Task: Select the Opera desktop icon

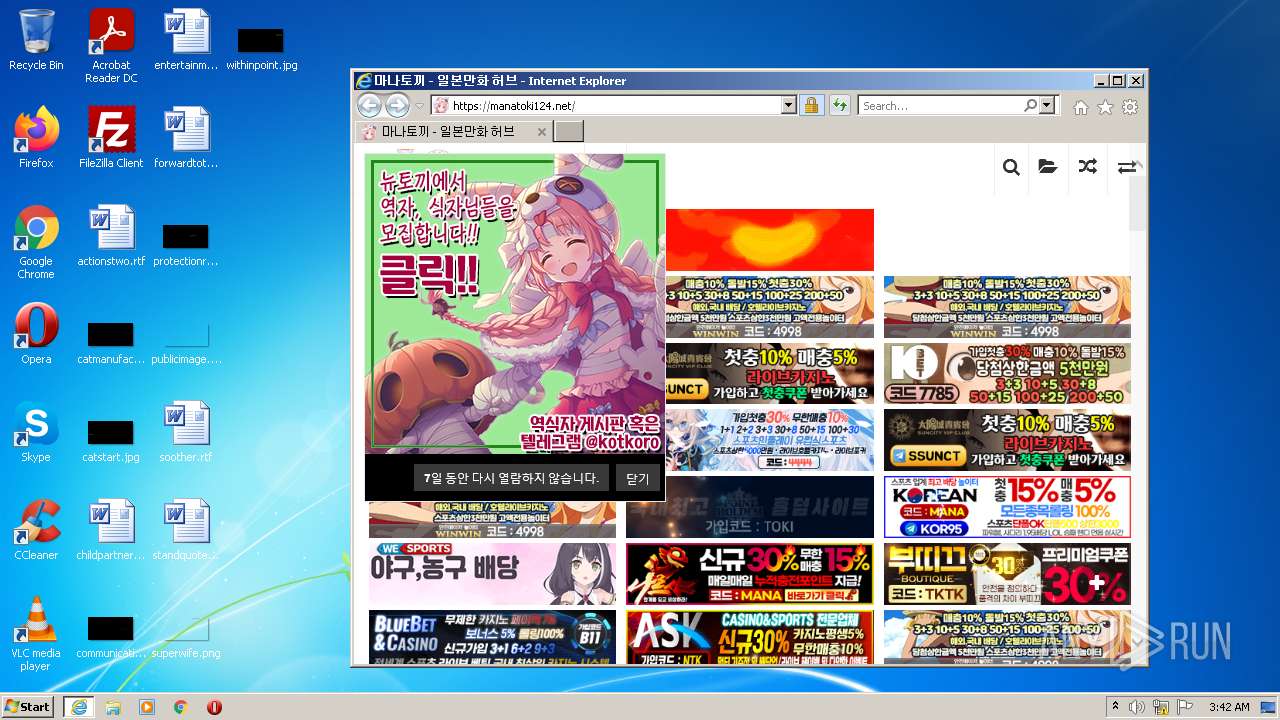Action: tap(36, 335)
